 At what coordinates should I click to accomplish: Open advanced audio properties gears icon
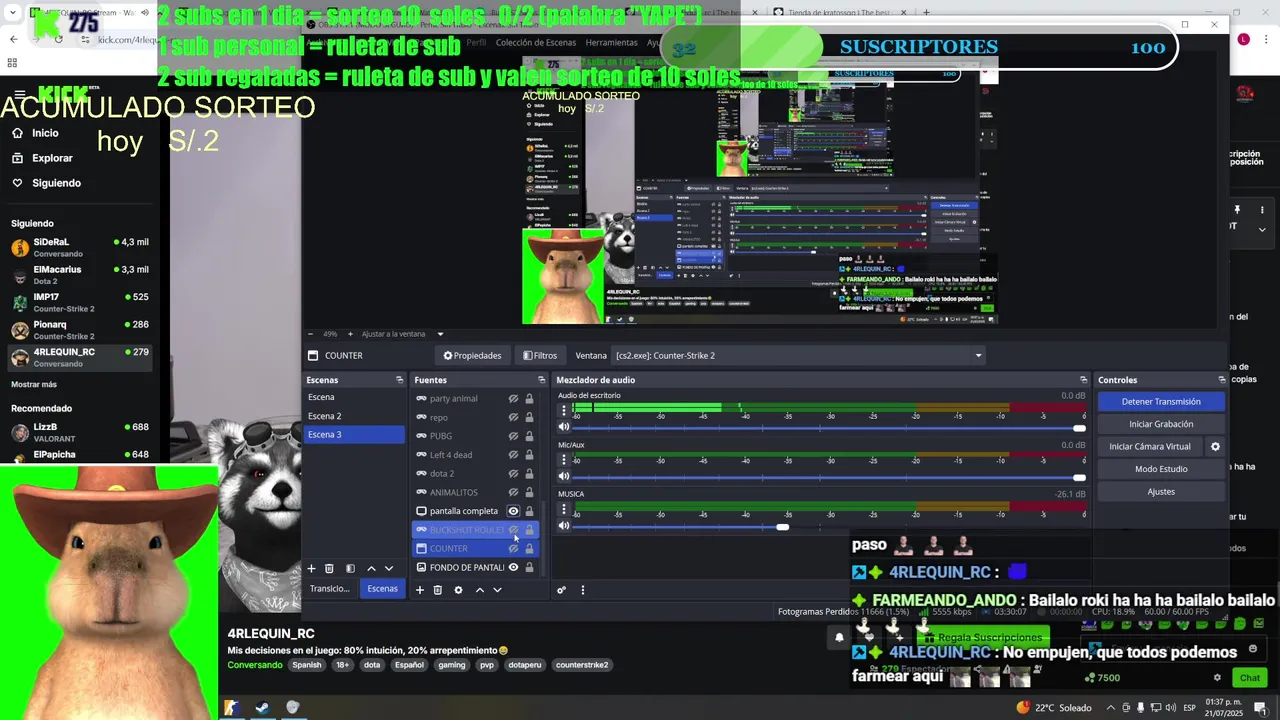[x=562, y=590]
